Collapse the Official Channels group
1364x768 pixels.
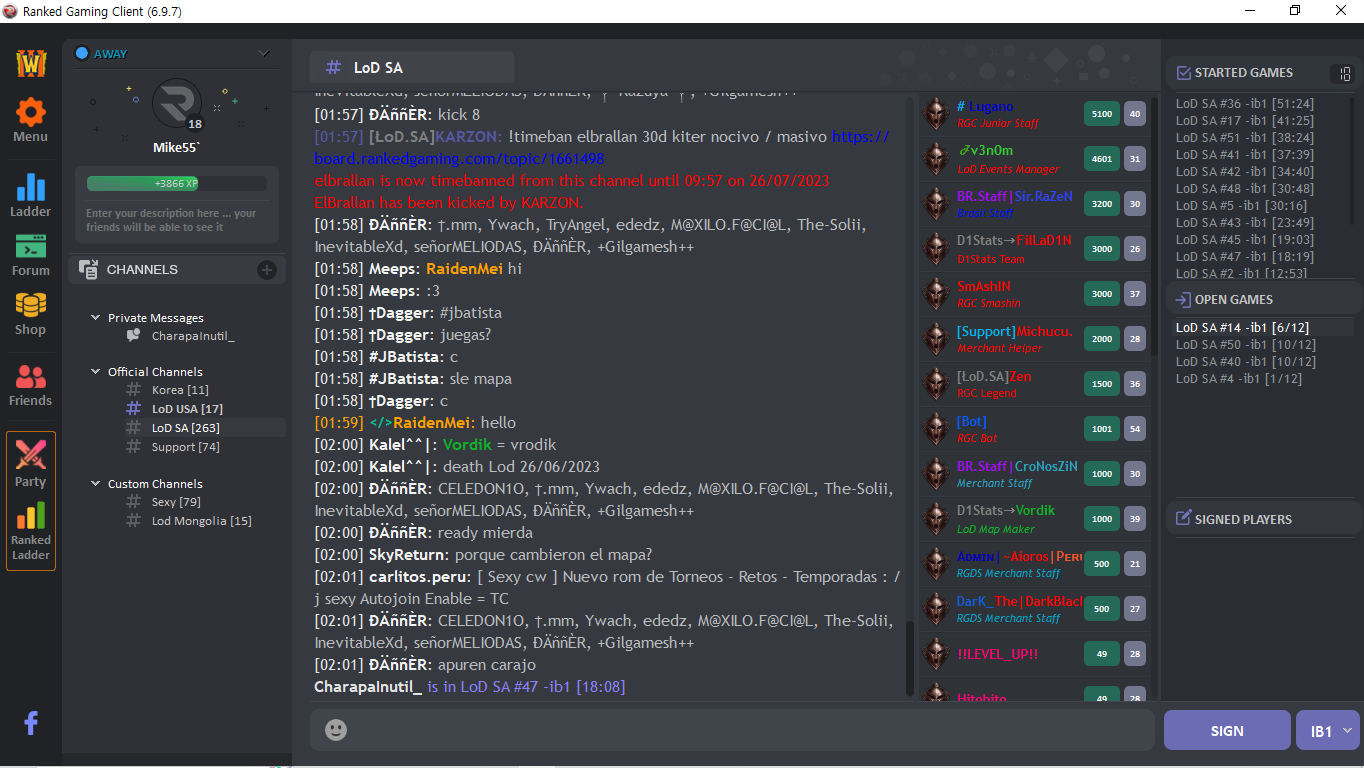(x=95, y=372)
